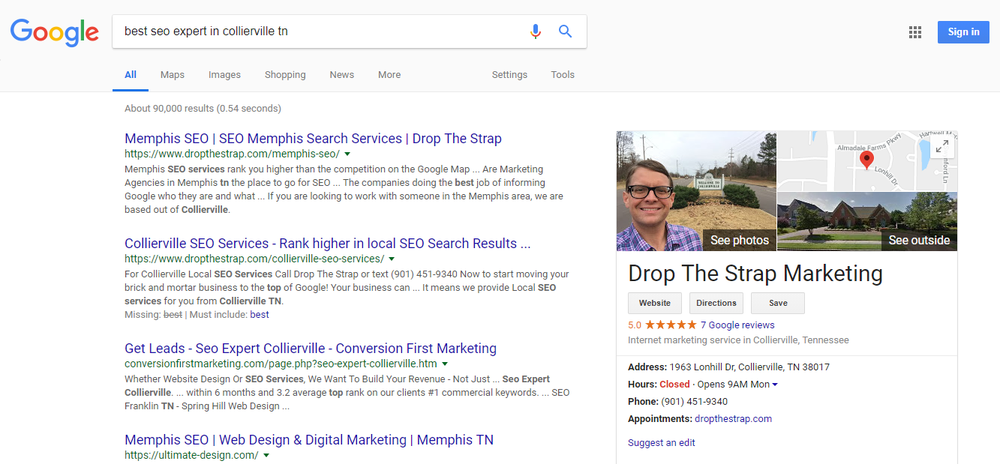1000x464 pixels.
Task: Click See photos on the business photo
Action: pyautogui.click(x=739, y=240)
